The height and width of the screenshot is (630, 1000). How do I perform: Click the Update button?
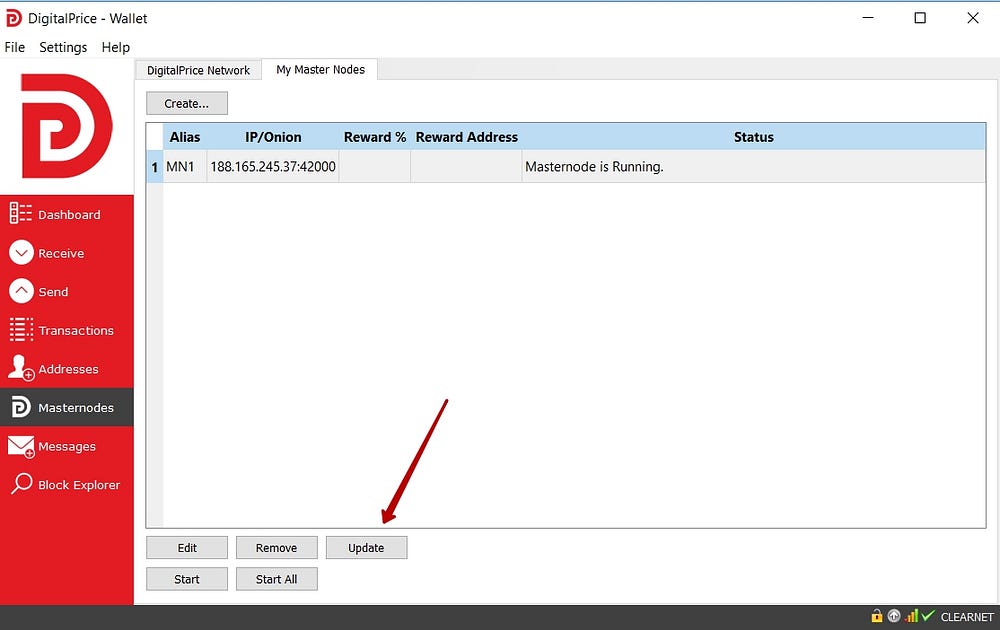click(366, 548)
